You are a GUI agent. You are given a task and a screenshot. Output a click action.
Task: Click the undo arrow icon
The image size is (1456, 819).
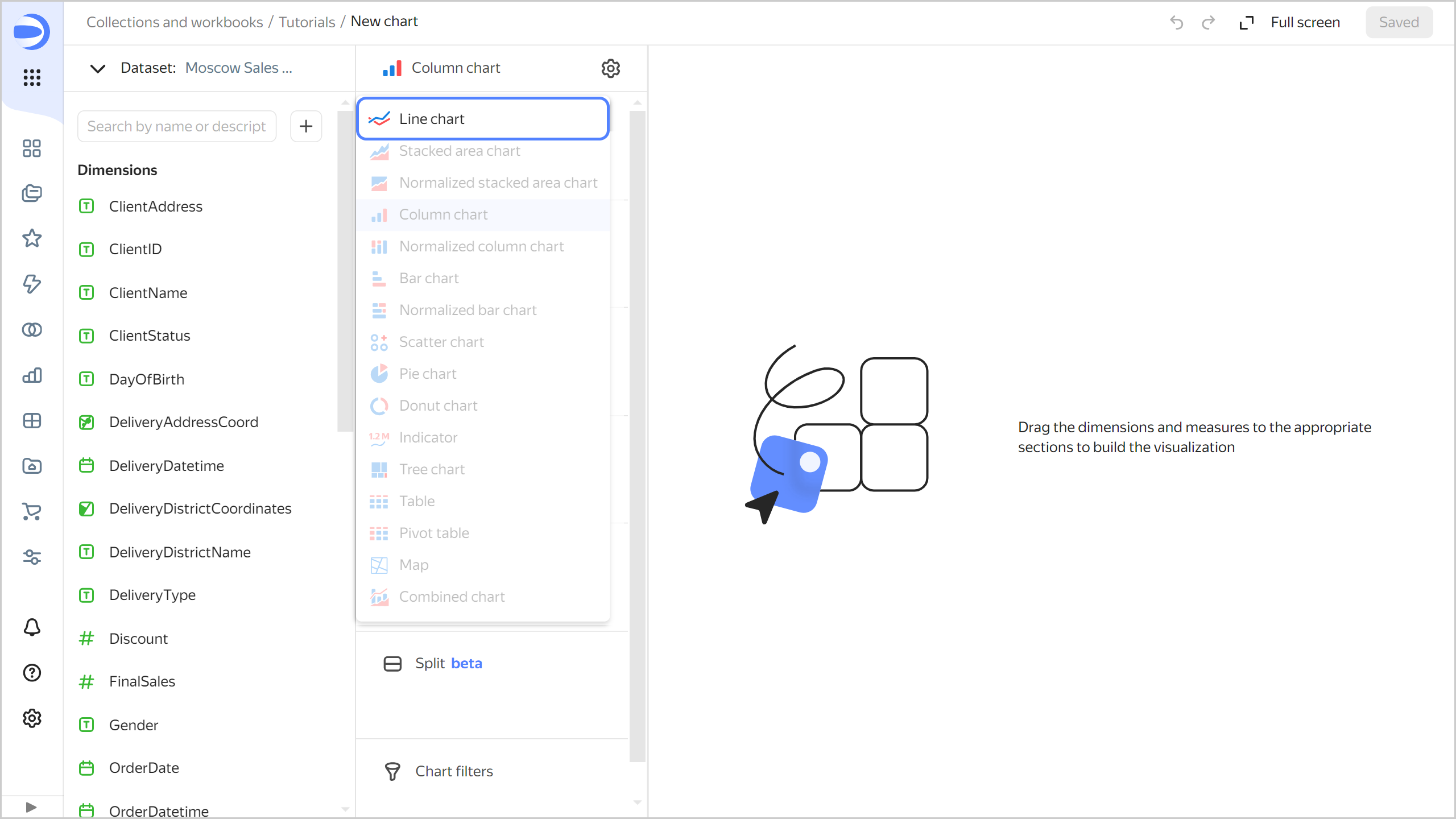click(x=1176, y=23)
